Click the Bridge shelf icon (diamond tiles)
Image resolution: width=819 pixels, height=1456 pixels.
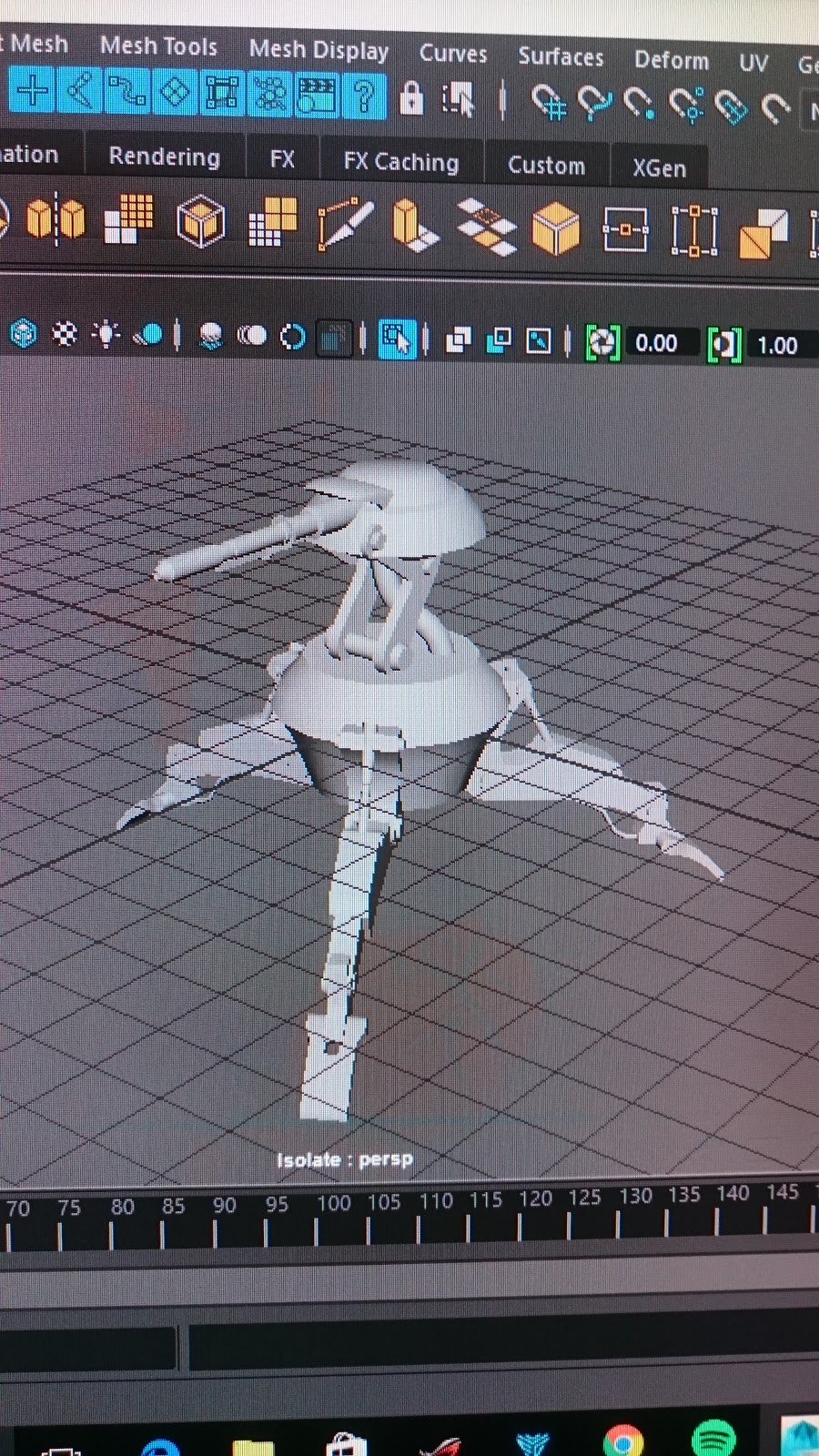click(486, 228)
